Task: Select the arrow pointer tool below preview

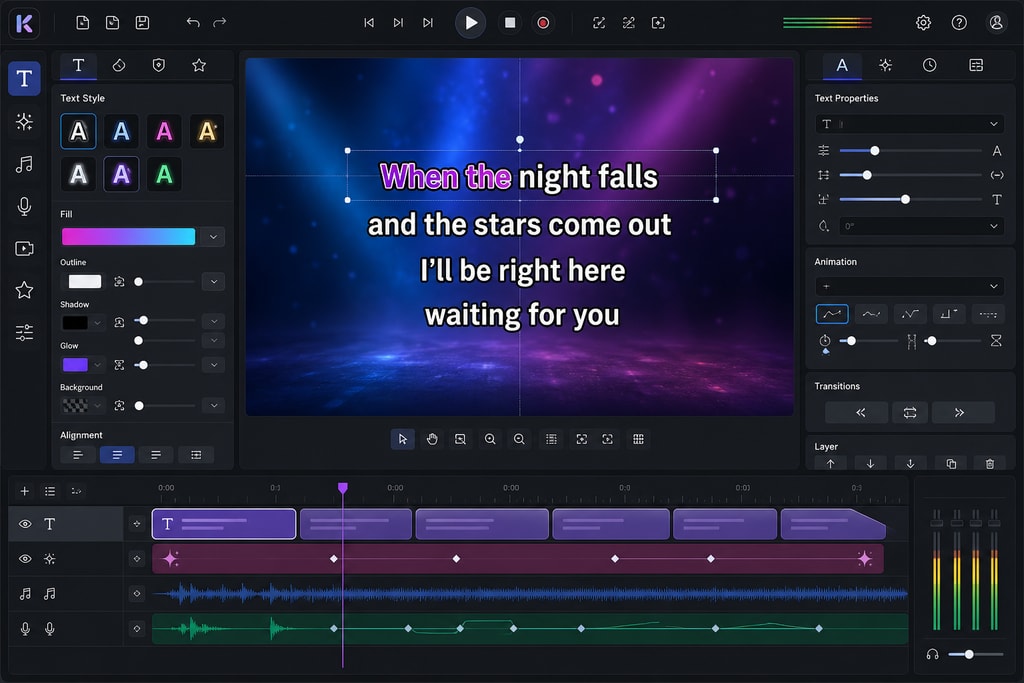Action: [402, 439]
